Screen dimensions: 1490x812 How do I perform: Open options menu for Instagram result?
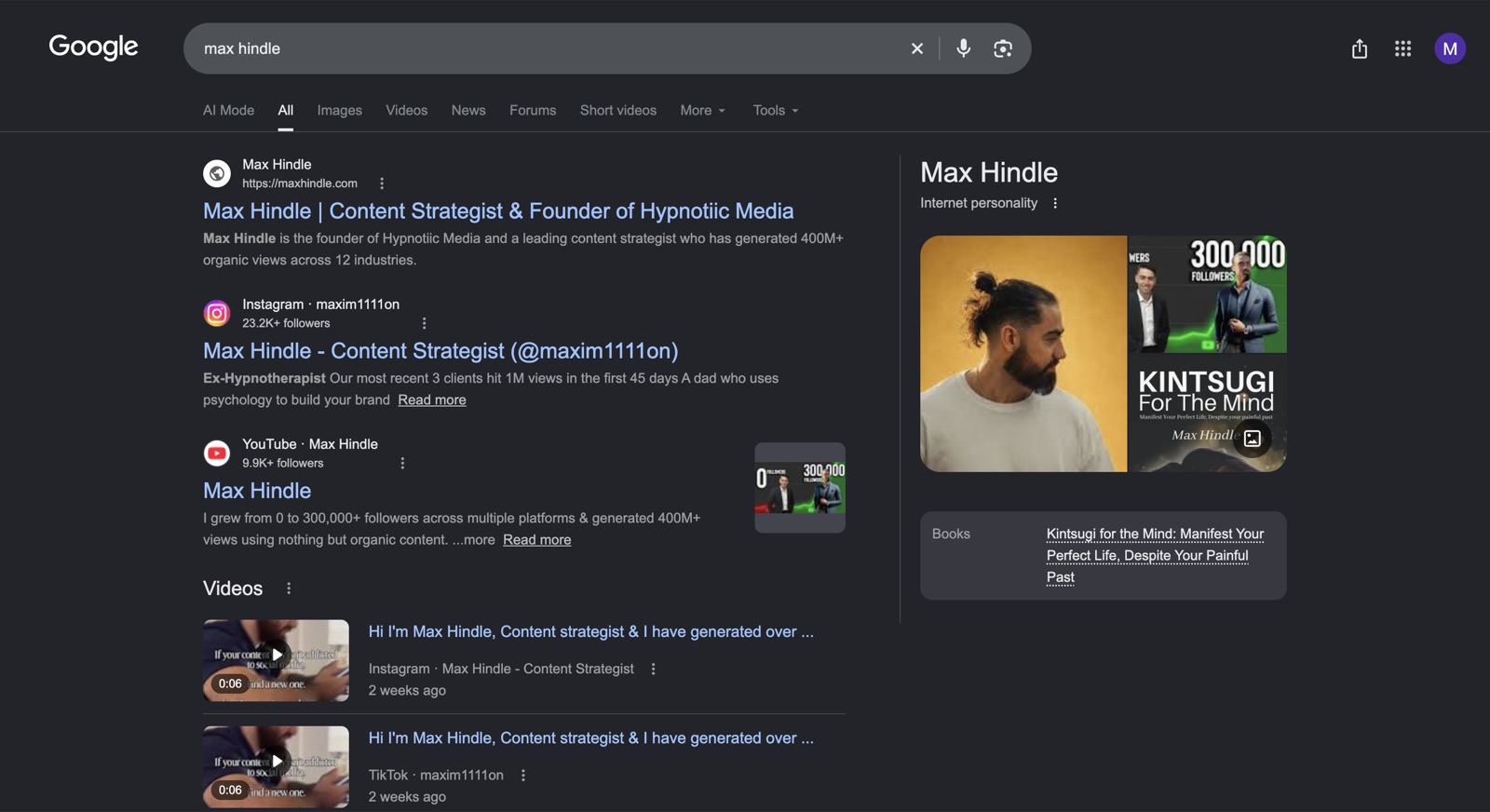tap(424, 323)
